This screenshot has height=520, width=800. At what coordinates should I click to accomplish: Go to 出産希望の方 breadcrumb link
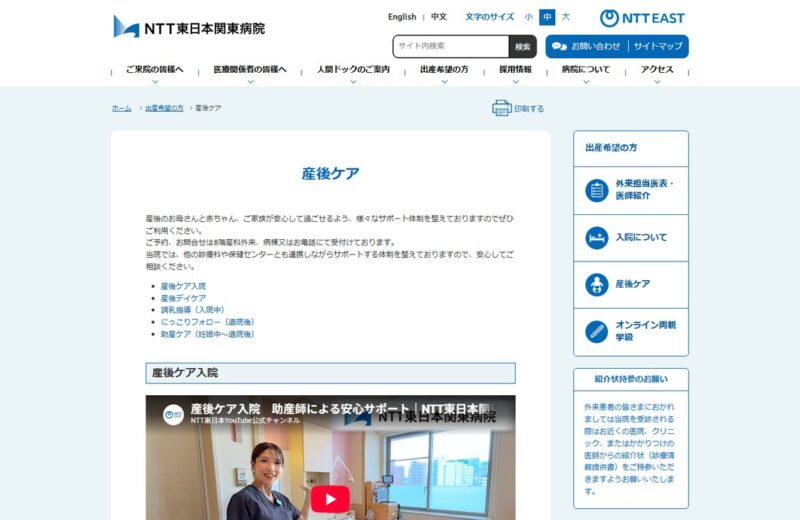click(x=164, y=108)
